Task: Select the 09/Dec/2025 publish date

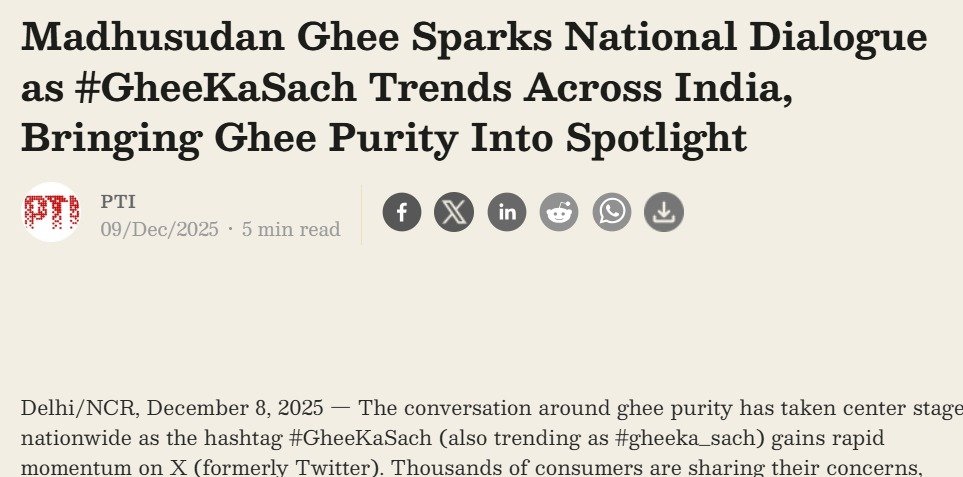Action: tap(160, 229)
